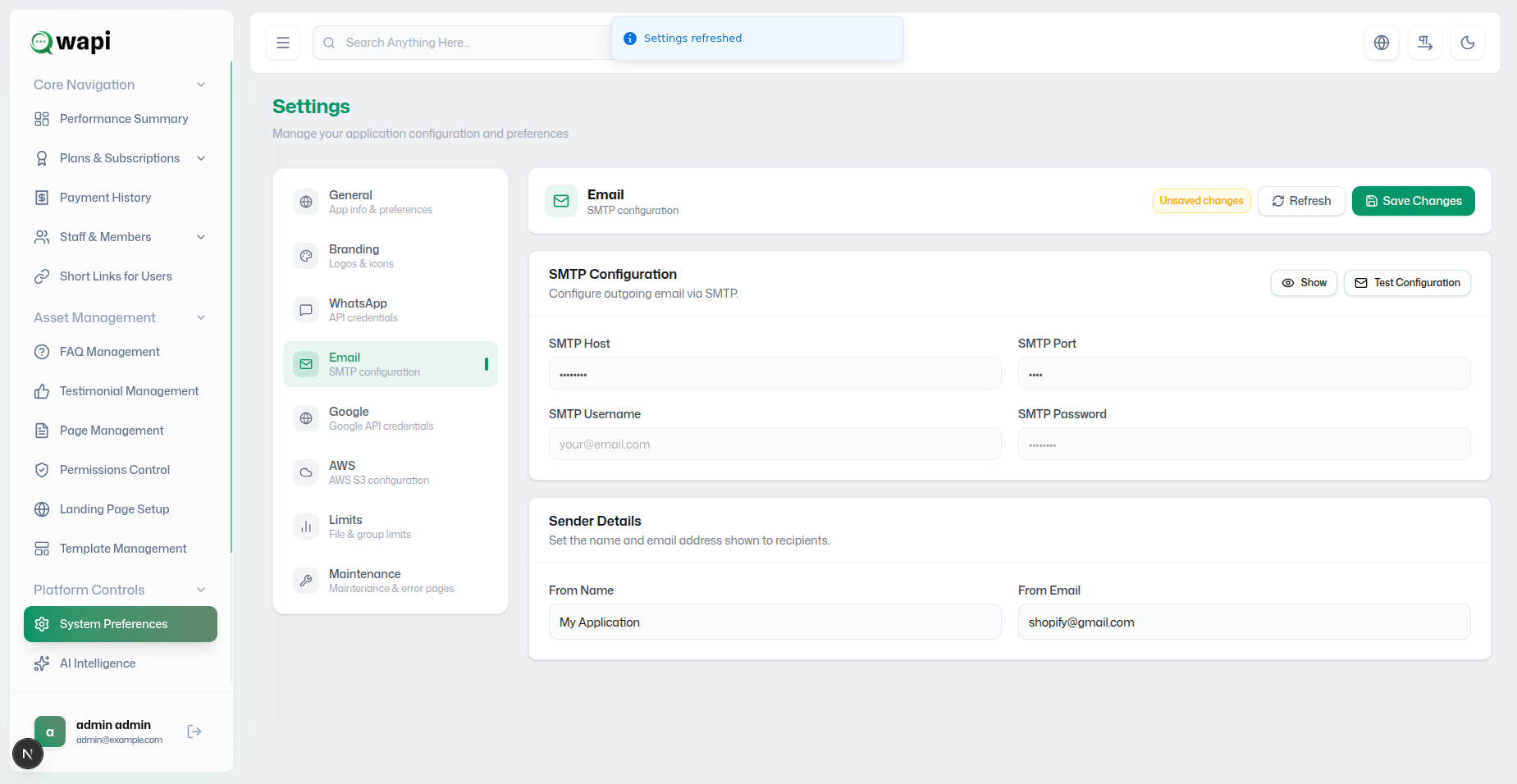Focus the SMTP Password field
The height and width of the screenshot is (784, 1517).
pyautogui.click(x=1245, y=444)
